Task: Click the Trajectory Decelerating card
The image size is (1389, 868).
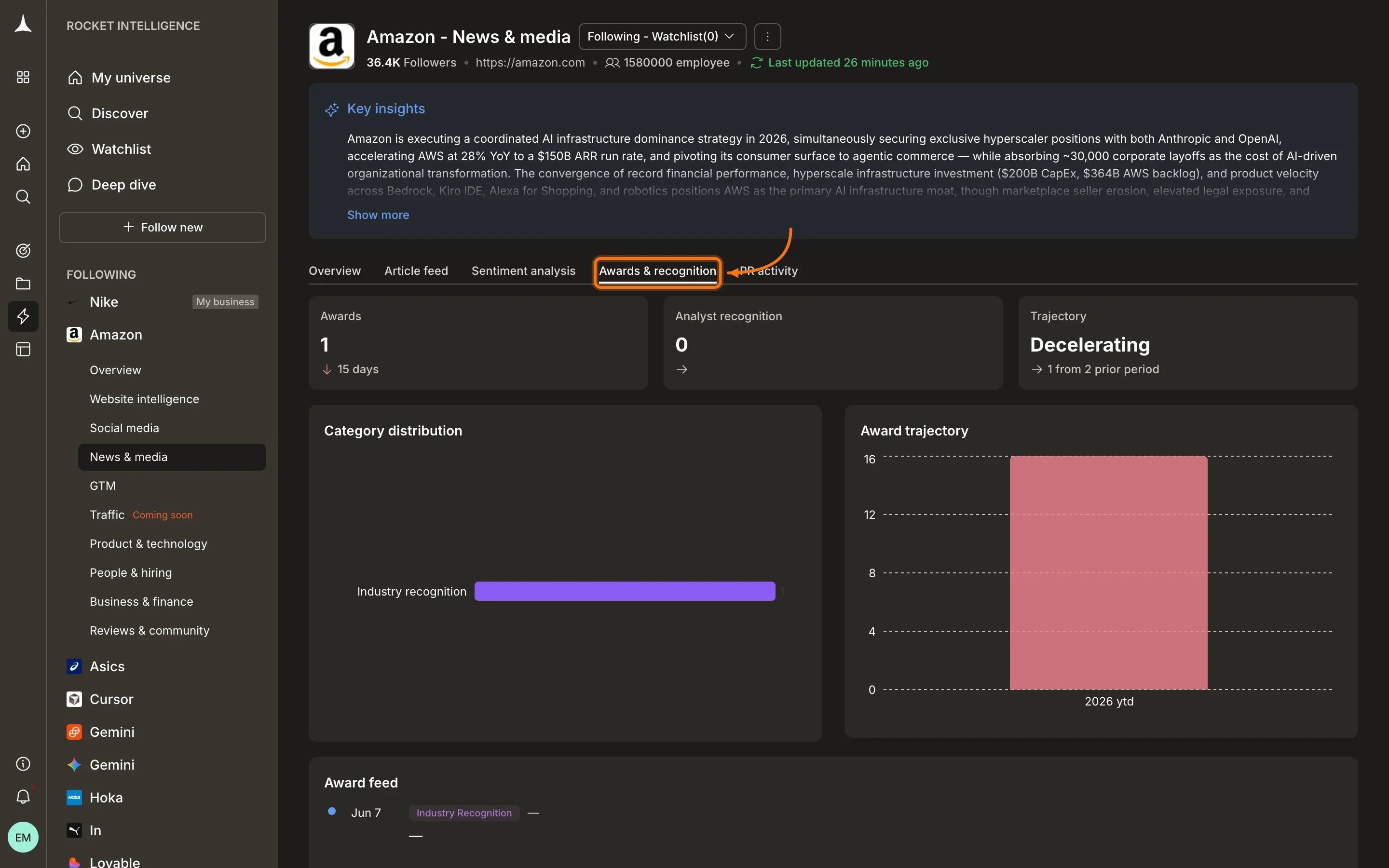Action: (x=1188, y=343)
